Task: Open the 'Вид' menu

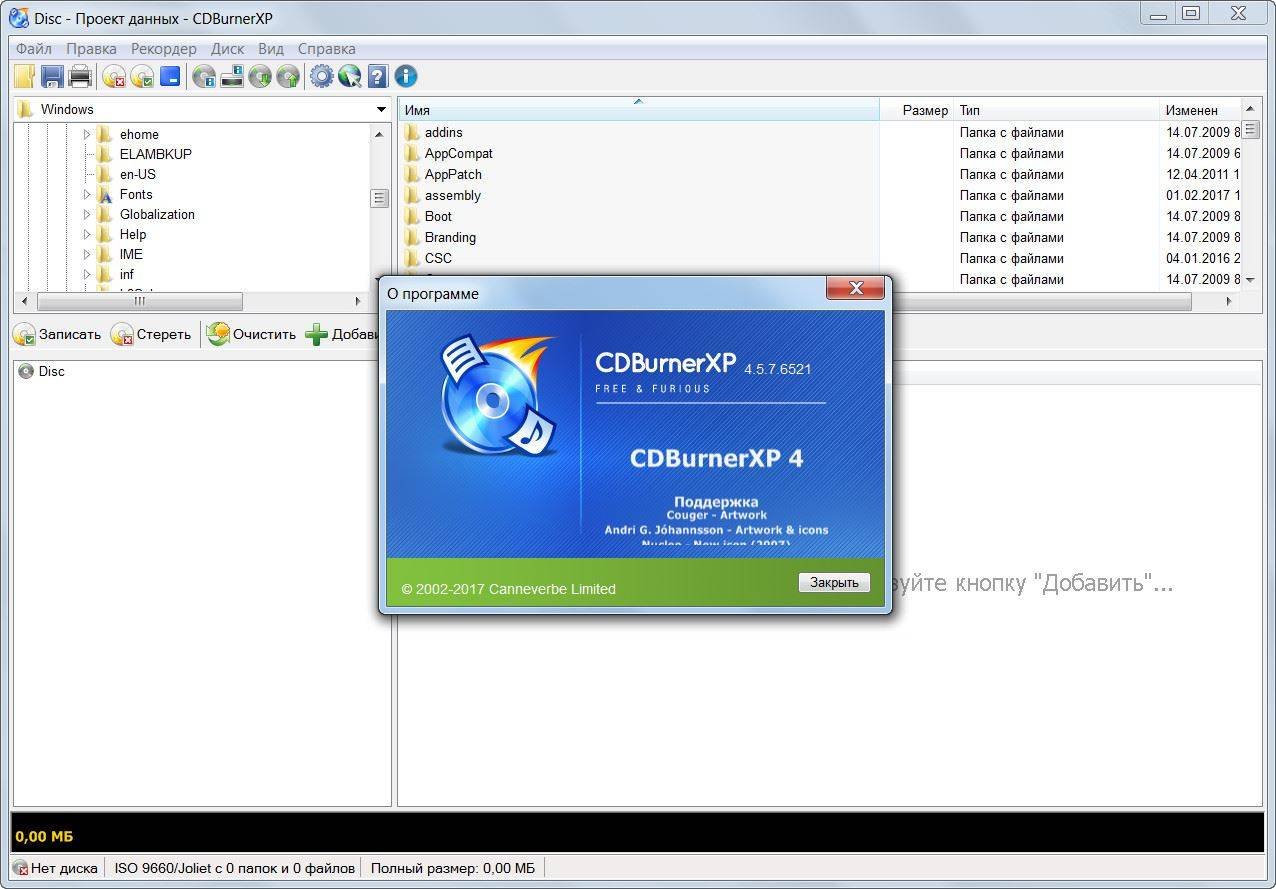Action: tap(271, 48)
